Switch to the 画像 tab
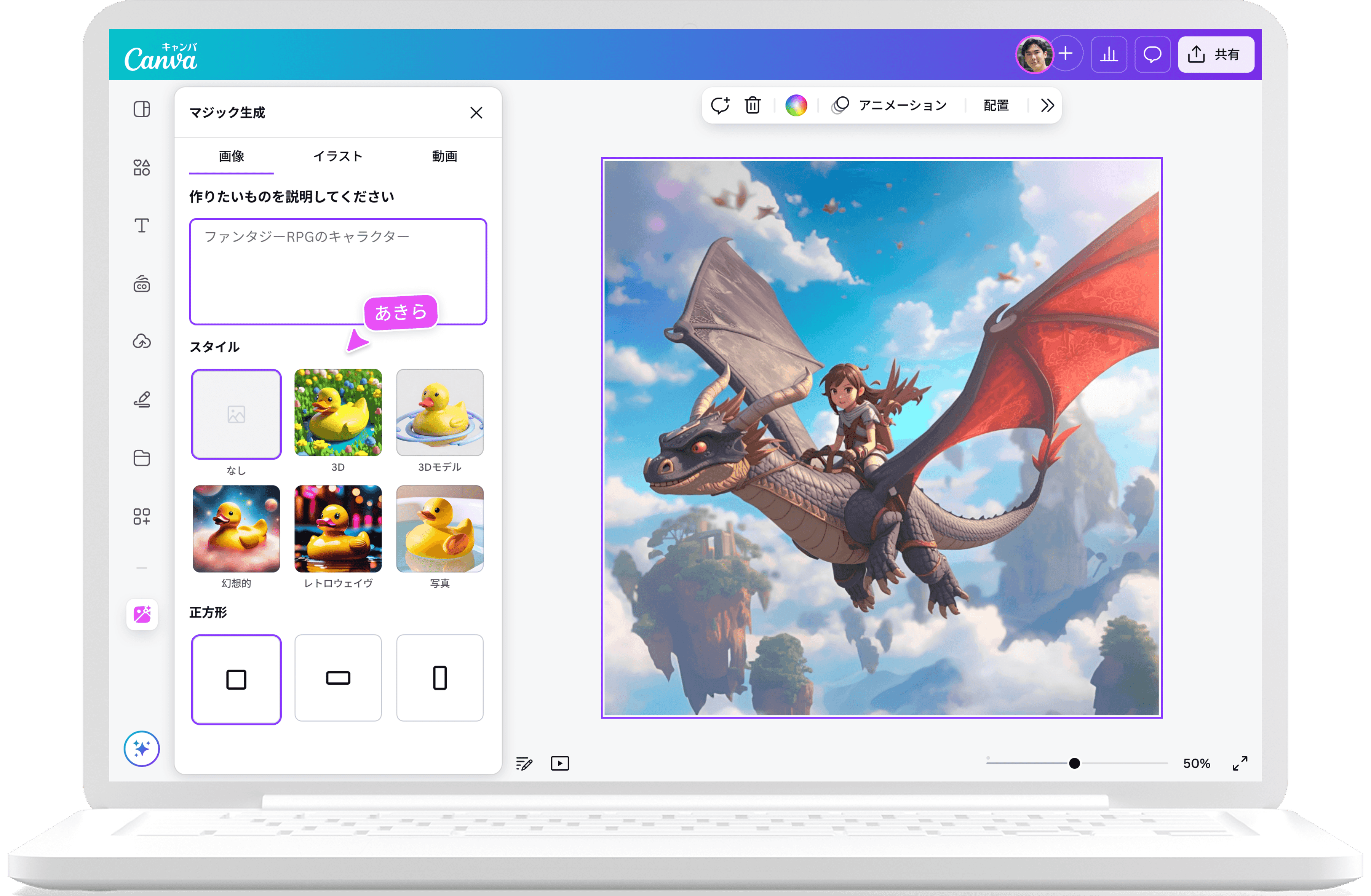Image resolution: width=1371 pixels, height=896 pixels. pos(232,156)
